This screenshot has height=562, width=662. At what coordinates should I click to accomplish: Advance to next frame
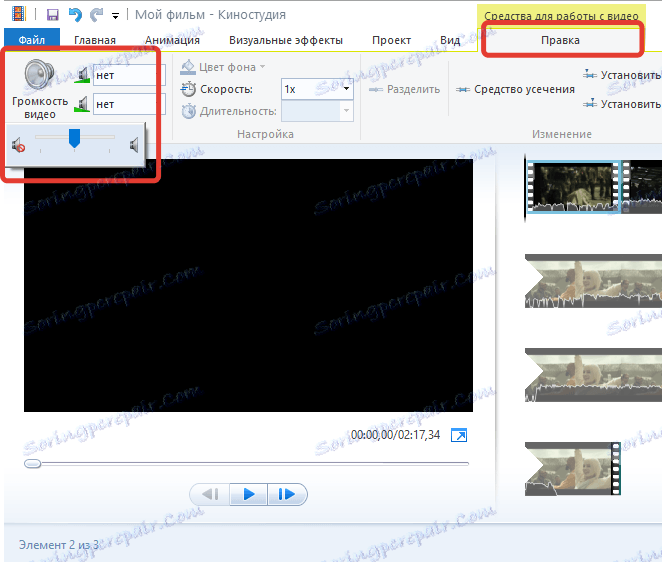[287, 494]
